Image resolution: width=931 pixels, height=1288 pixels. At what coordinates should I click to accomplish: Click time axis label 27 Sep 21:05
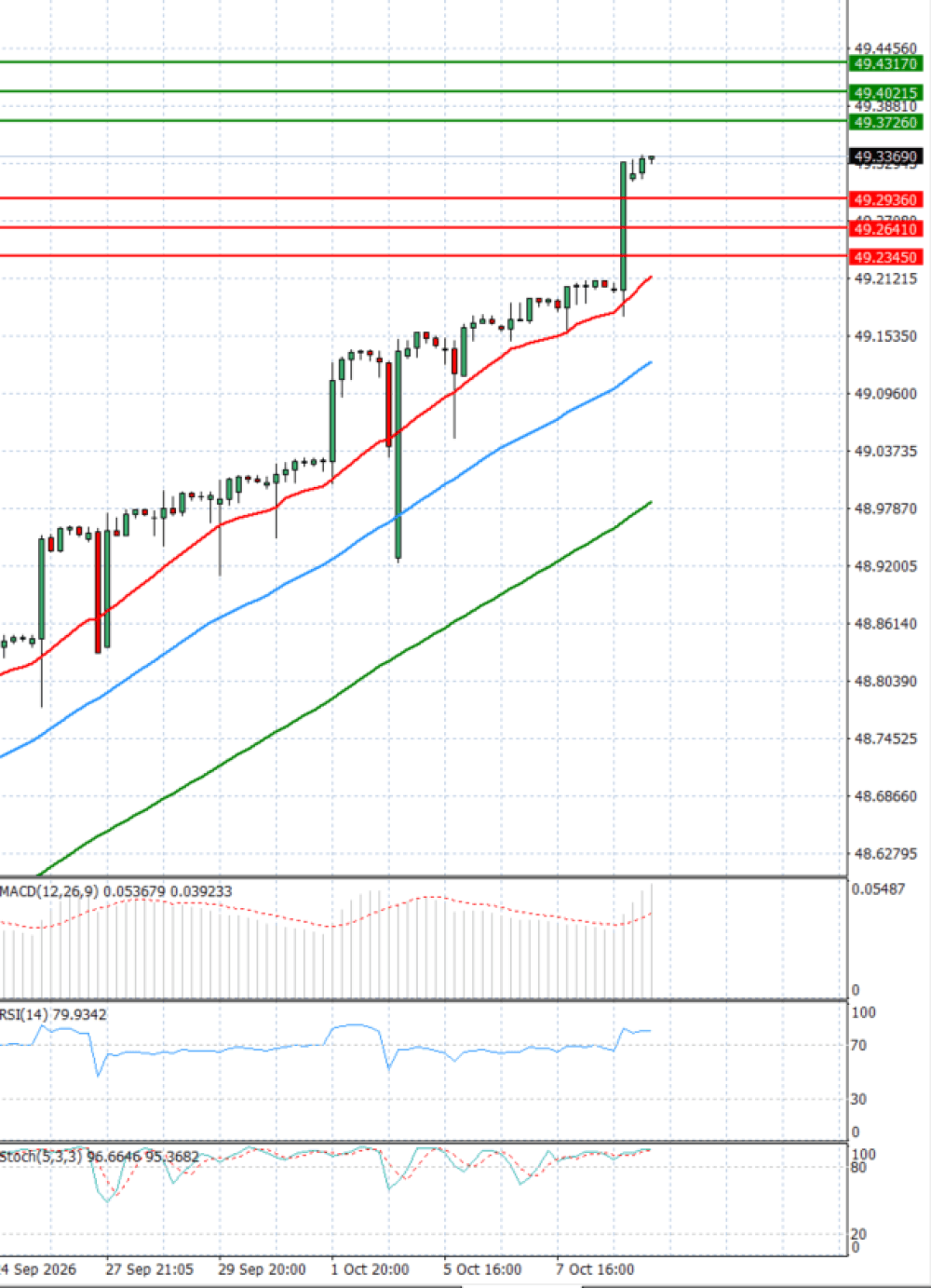[x=149, y=1269]
